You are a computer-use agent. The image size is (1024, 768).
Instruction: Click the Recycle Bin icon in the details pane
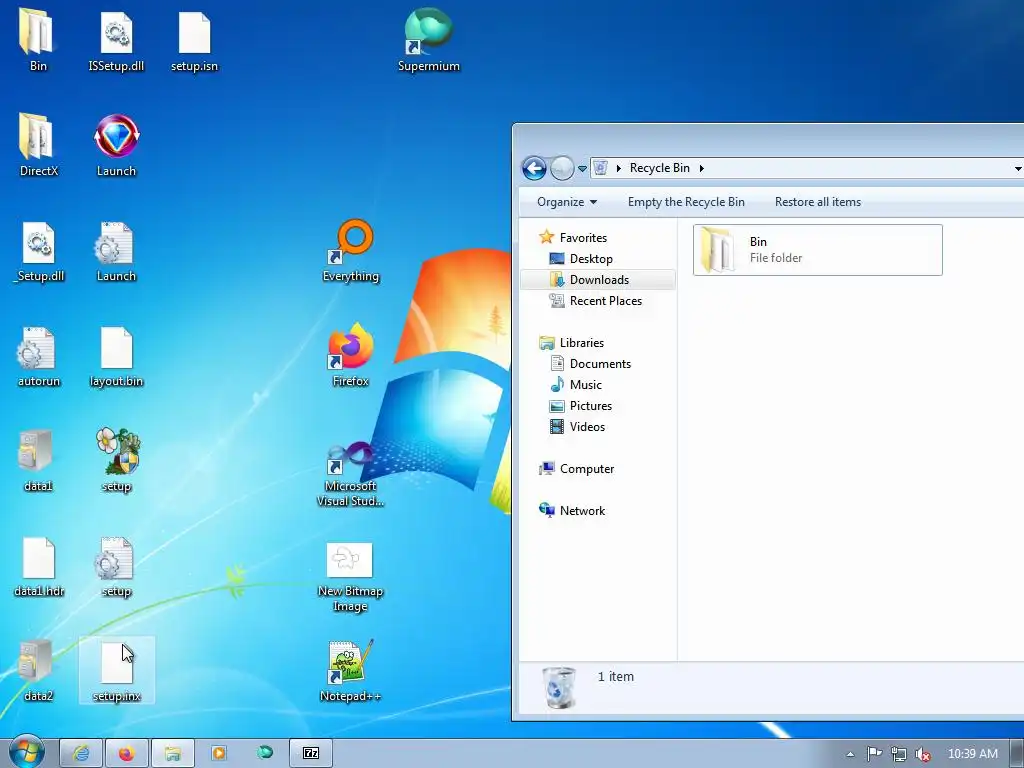[560, 688]
